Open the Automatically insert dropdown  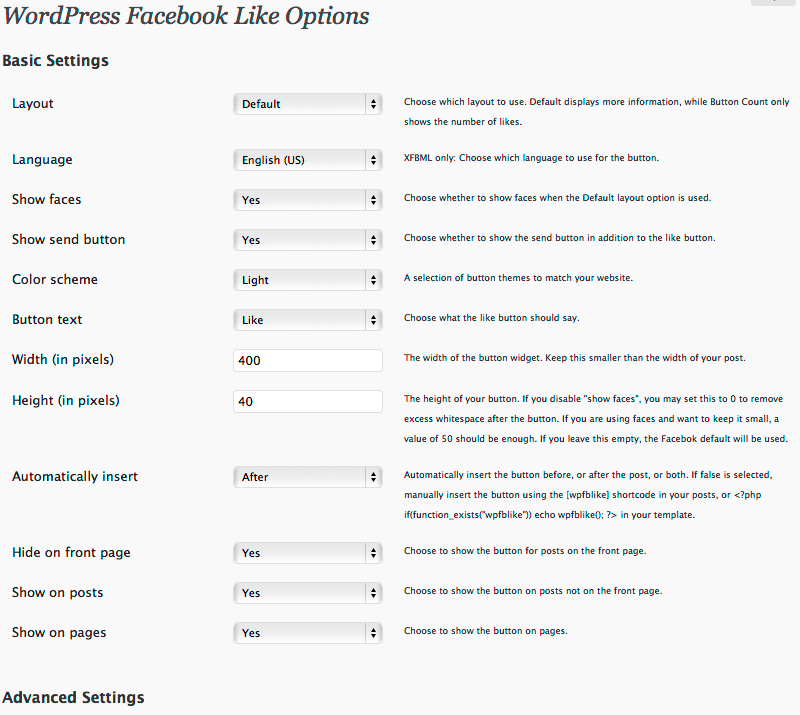click(308, 477)
